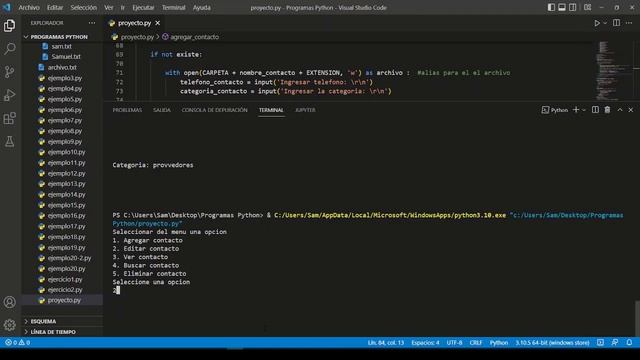The image size is (640, 360).
Task: Open the Ver menu
Action: point(109,7)
